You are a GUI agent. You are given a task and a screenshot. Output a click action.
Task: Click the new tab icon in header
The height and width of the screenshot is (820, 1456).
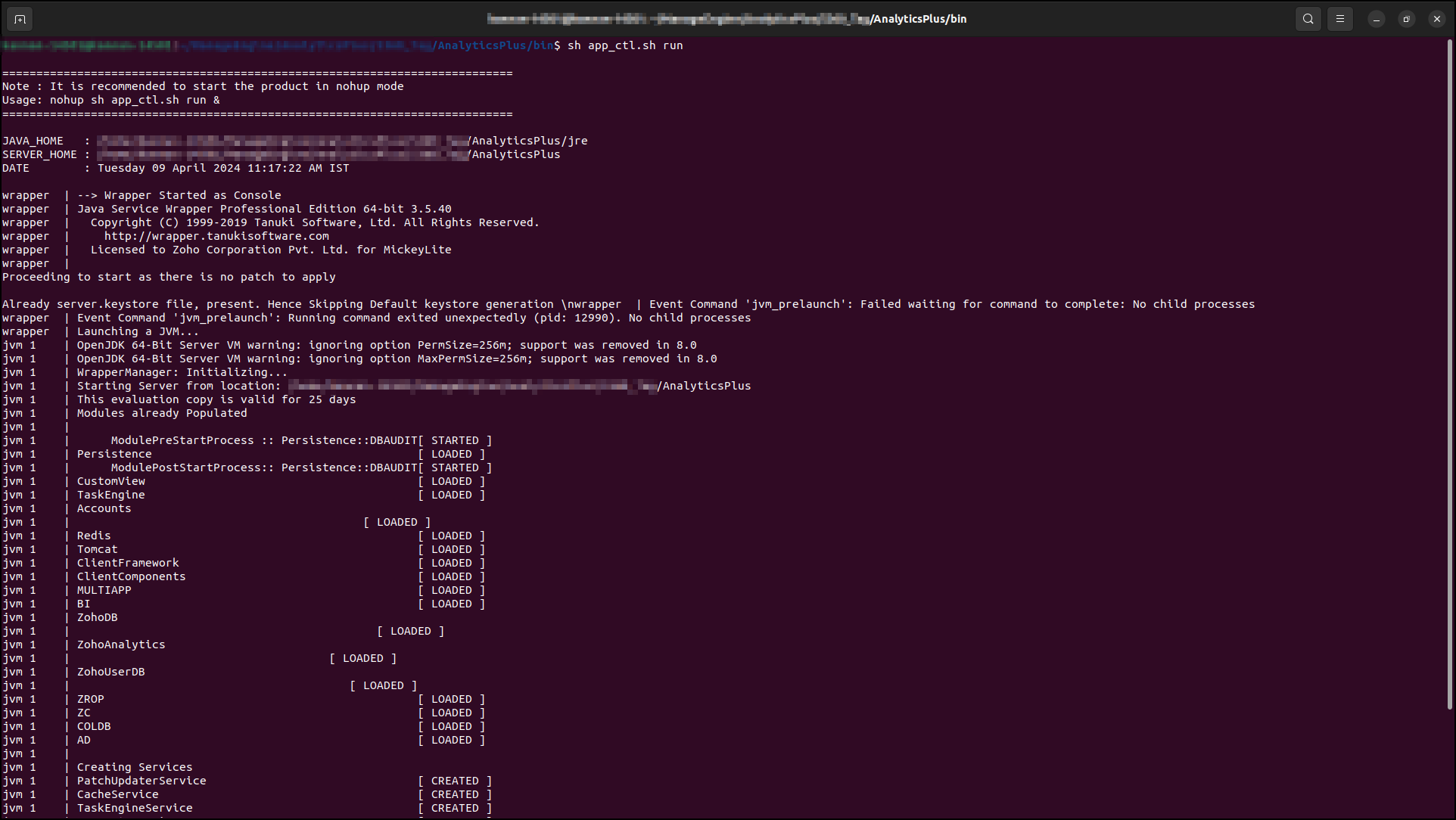click(x=20, y=19)
